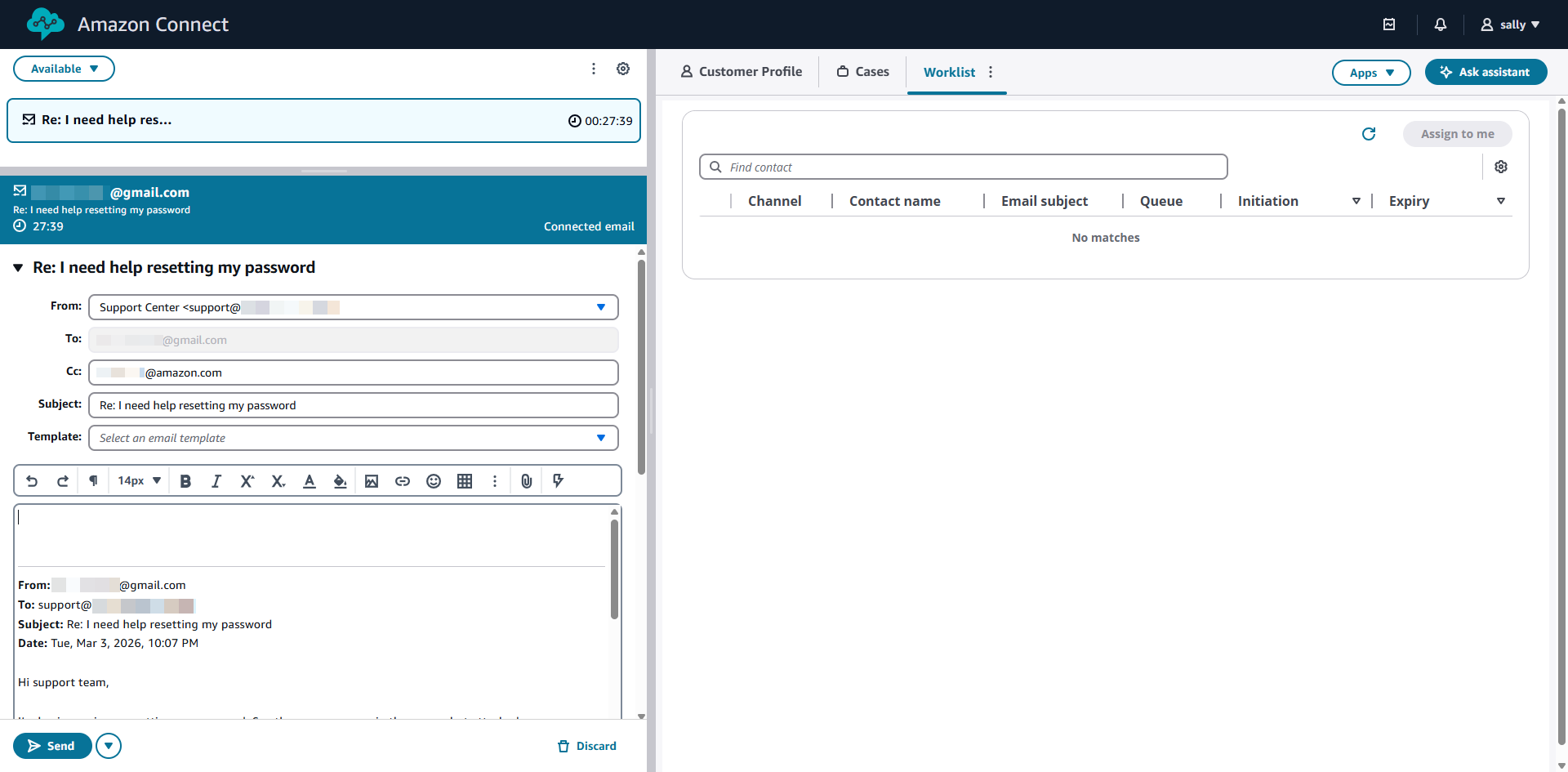The width and height of the screenshot is (1568, 772).
Task: Open Worklist table settings gear
Action: click(x=1501, y=166)
